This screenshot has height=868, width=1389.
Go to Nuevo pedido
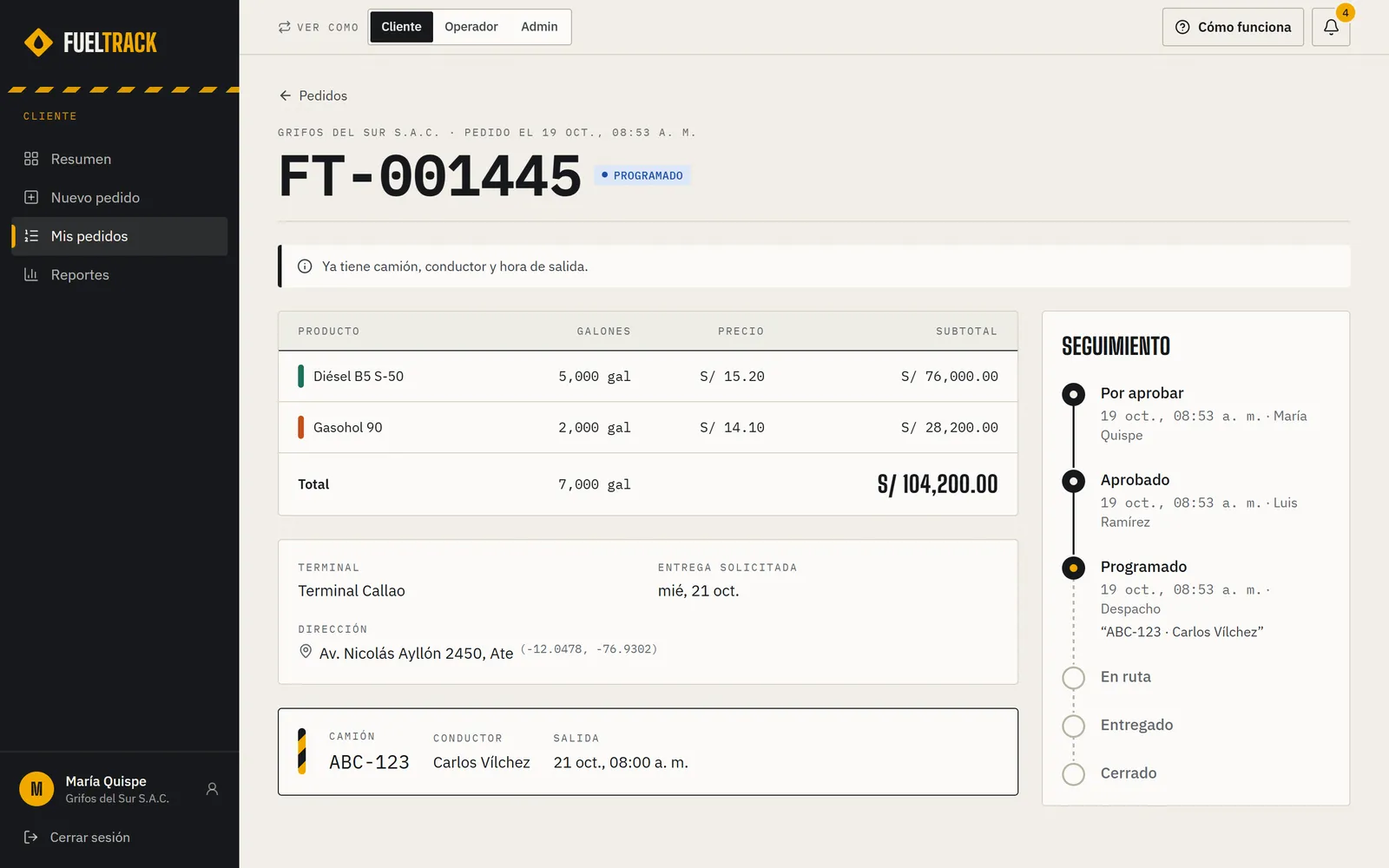pyautogui.click(x=120, y=197)
